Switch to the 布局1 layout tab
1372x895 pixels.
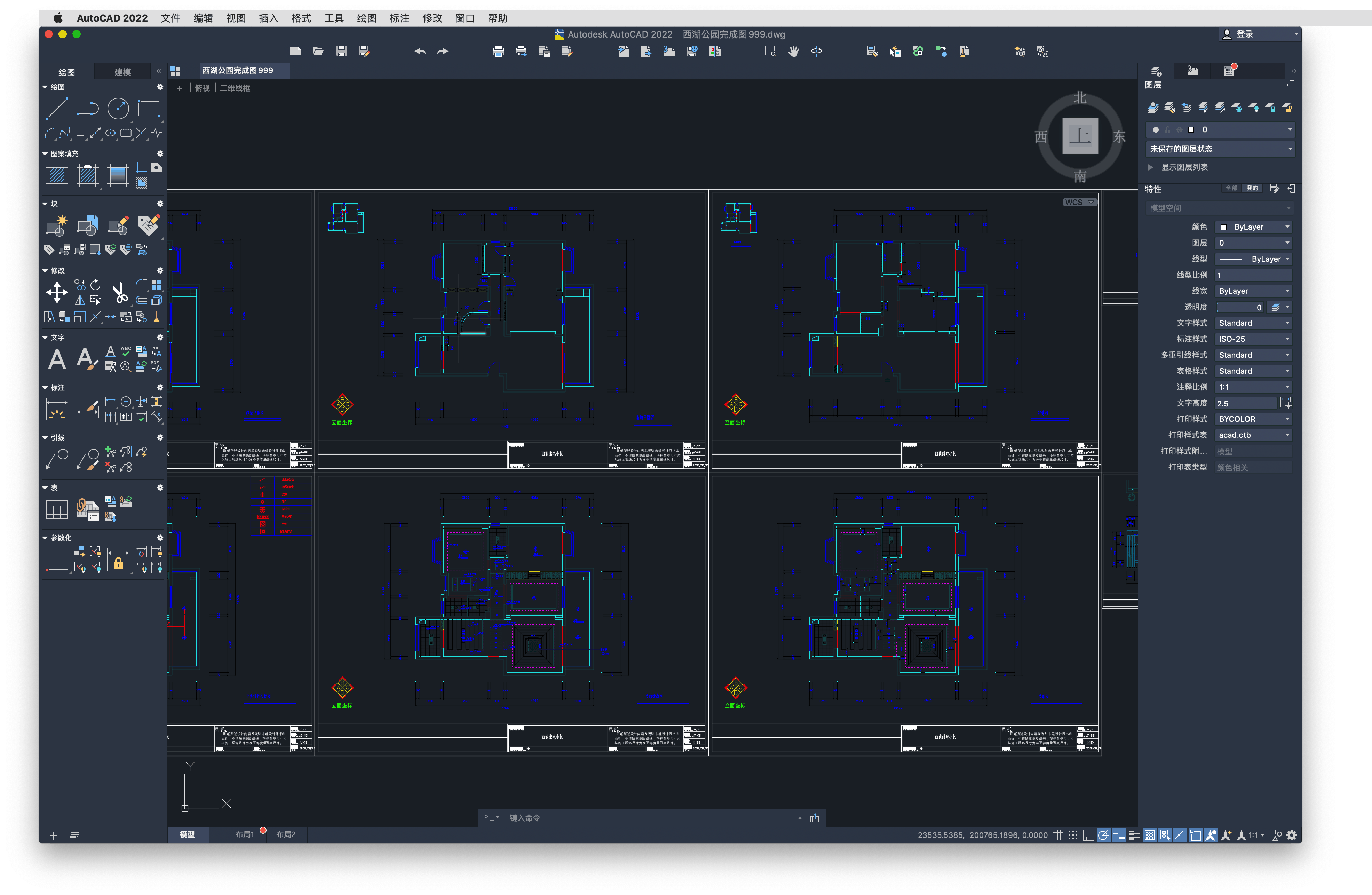pos(244,834)
